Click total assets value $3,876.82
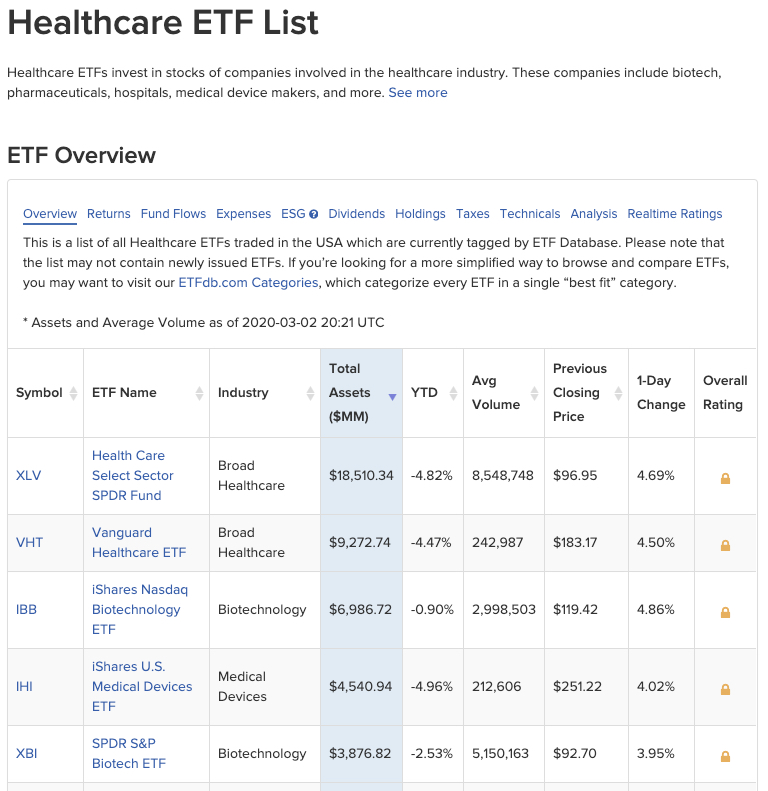 point(360,754)
